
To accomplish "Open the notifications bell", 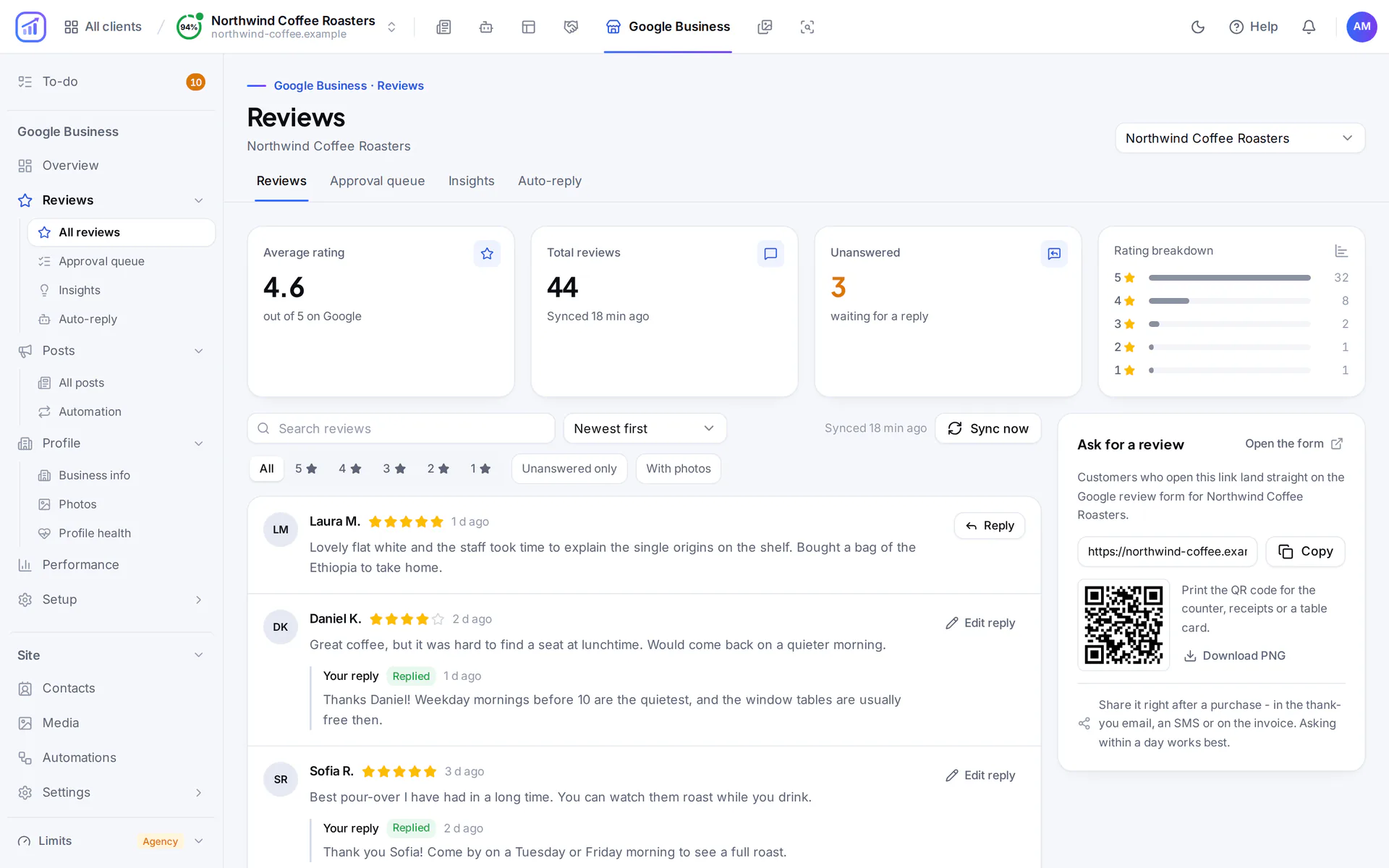I will [x=1309, y=27].
